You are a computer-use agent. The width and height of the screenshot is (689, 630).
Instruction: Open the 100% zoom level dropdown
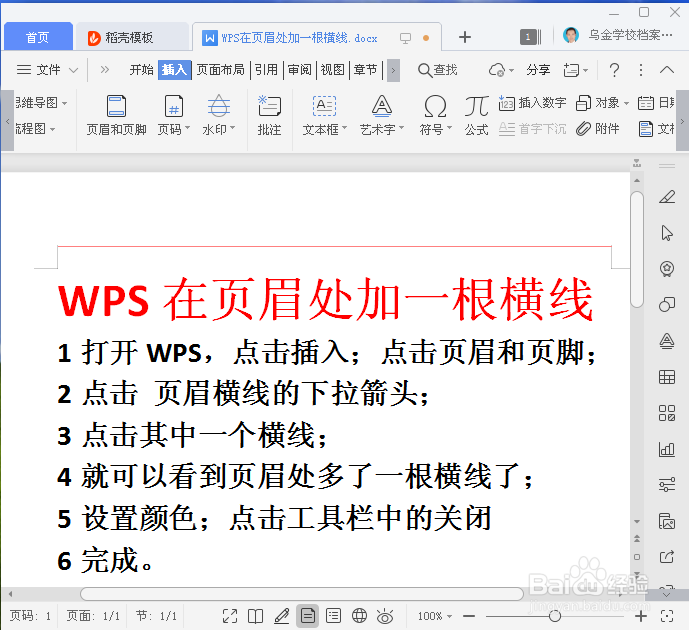pos(435,616)
